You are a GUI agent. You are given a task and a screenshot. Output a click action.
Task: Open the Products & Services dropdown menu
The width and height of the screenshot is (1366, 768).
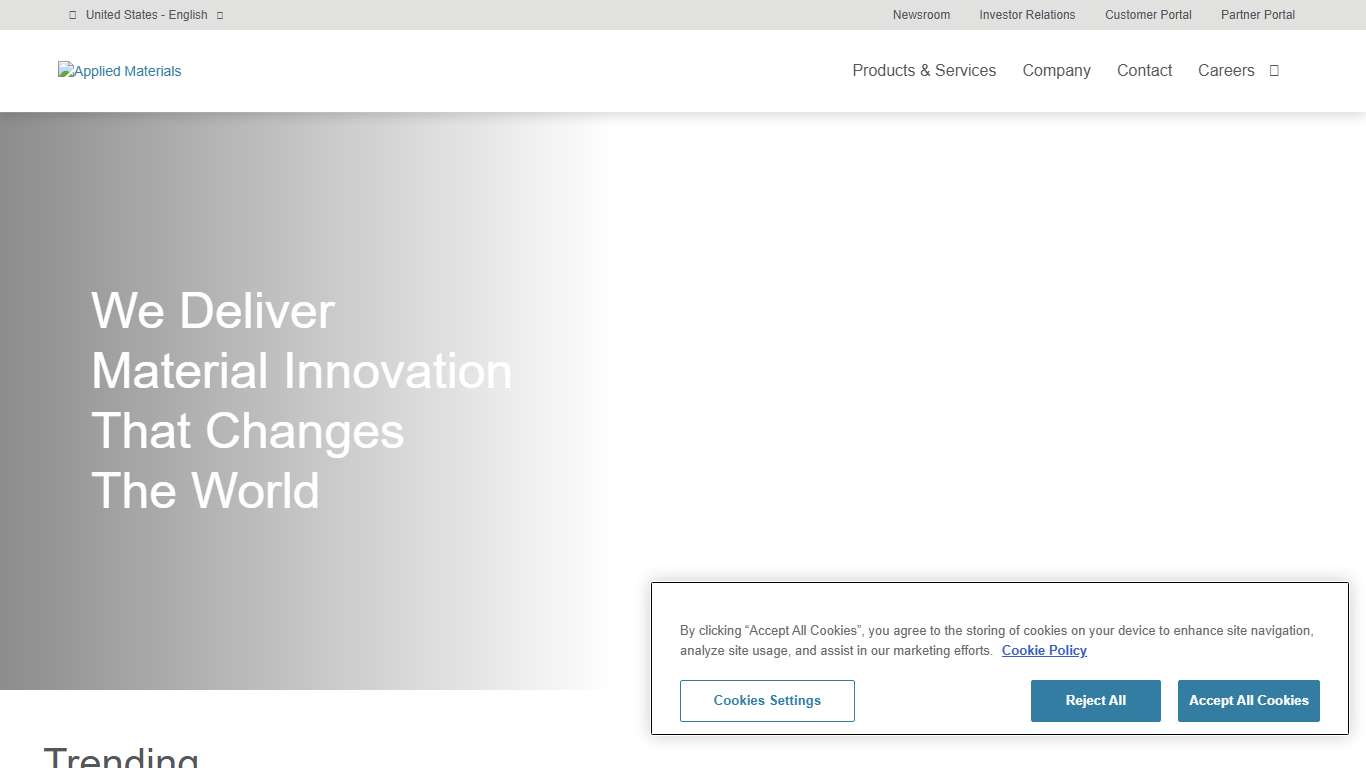924,70
